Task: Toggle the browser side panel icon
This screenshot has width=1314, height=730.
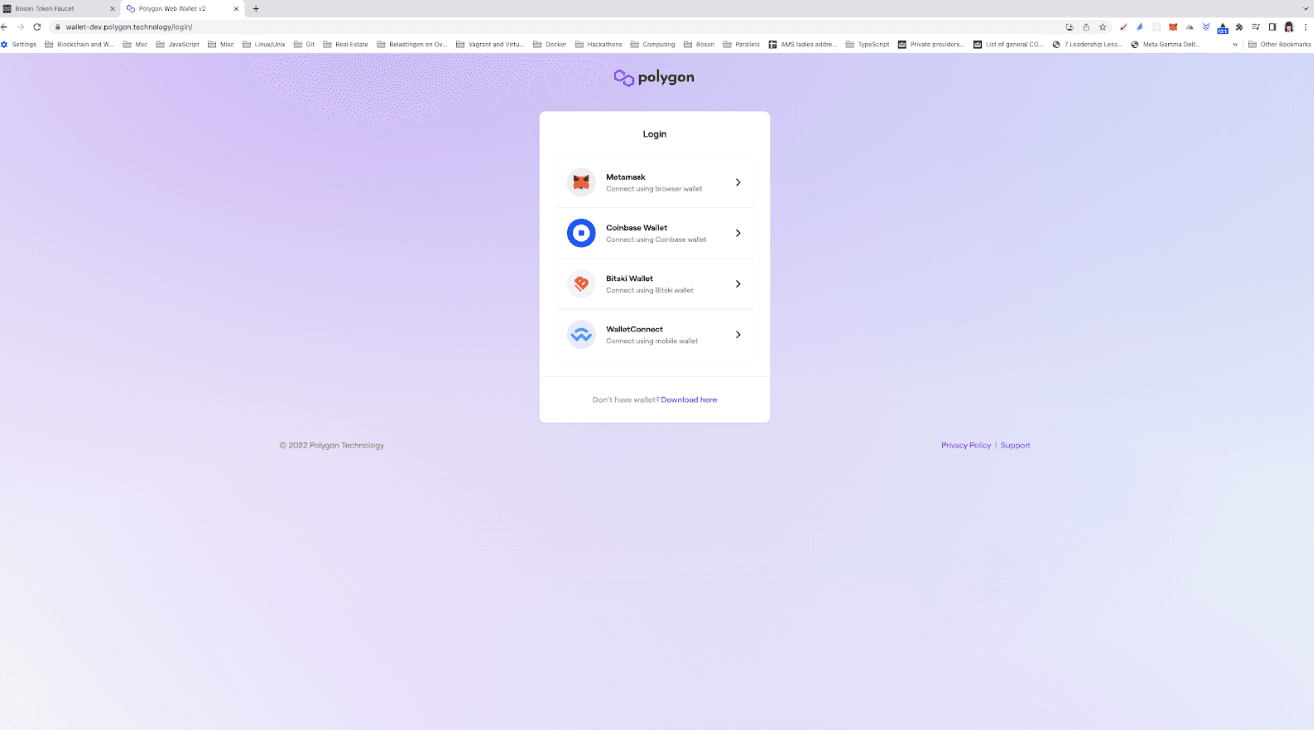Action: 1272,27
